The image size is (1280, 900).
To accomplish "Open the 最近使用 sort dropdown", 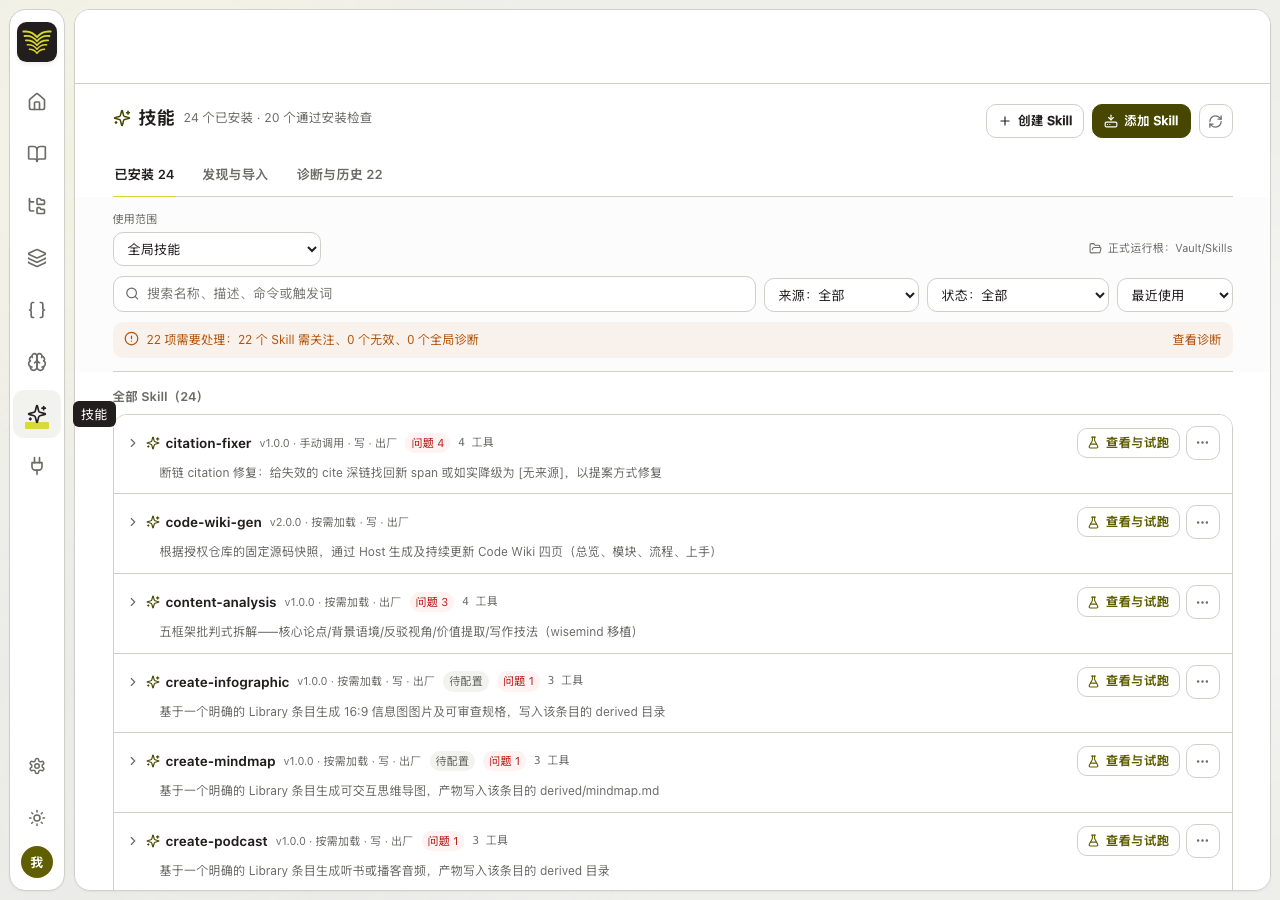I will (1175, 295).
